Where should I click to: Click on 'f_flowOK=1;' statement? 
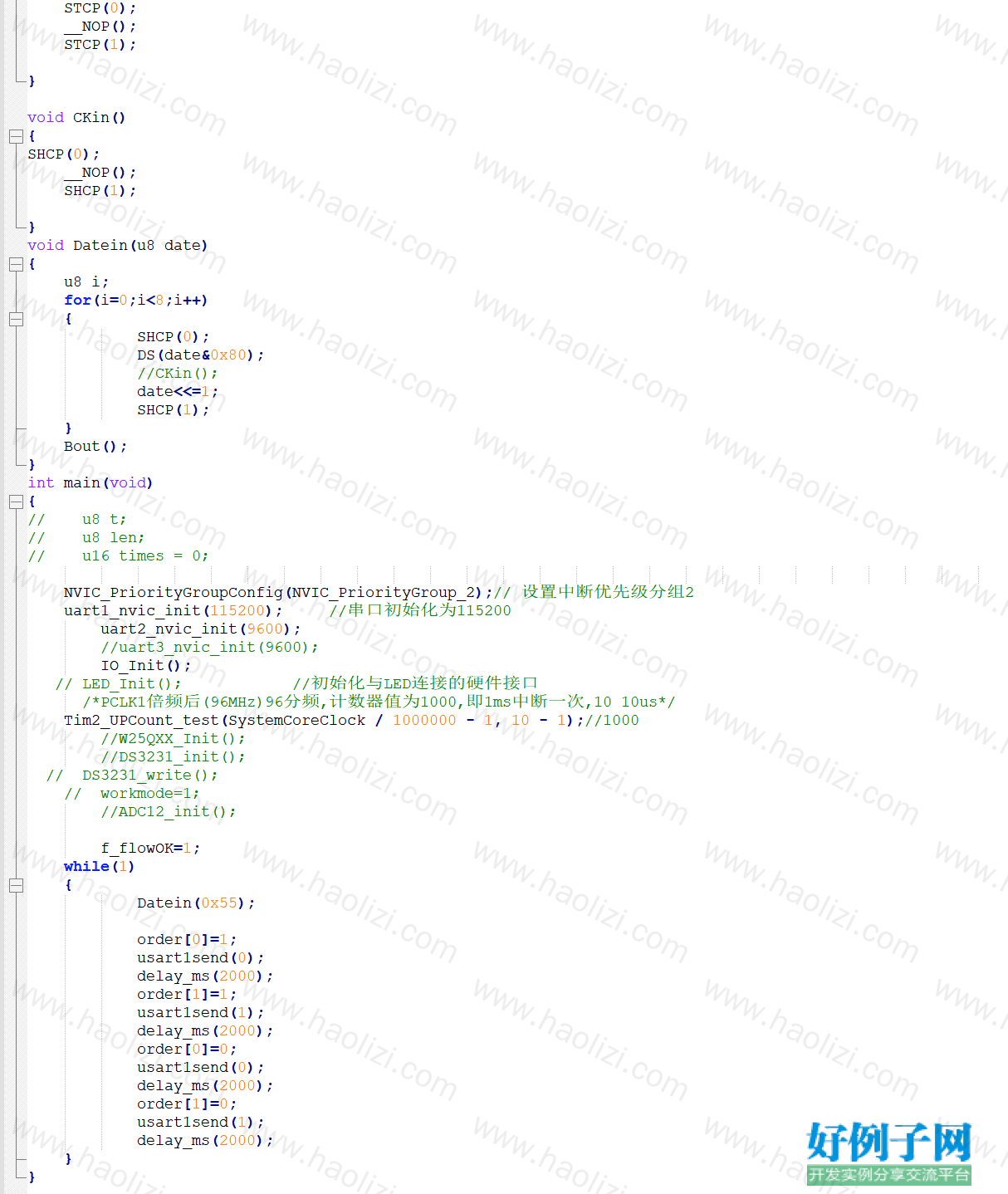[150, 849]
